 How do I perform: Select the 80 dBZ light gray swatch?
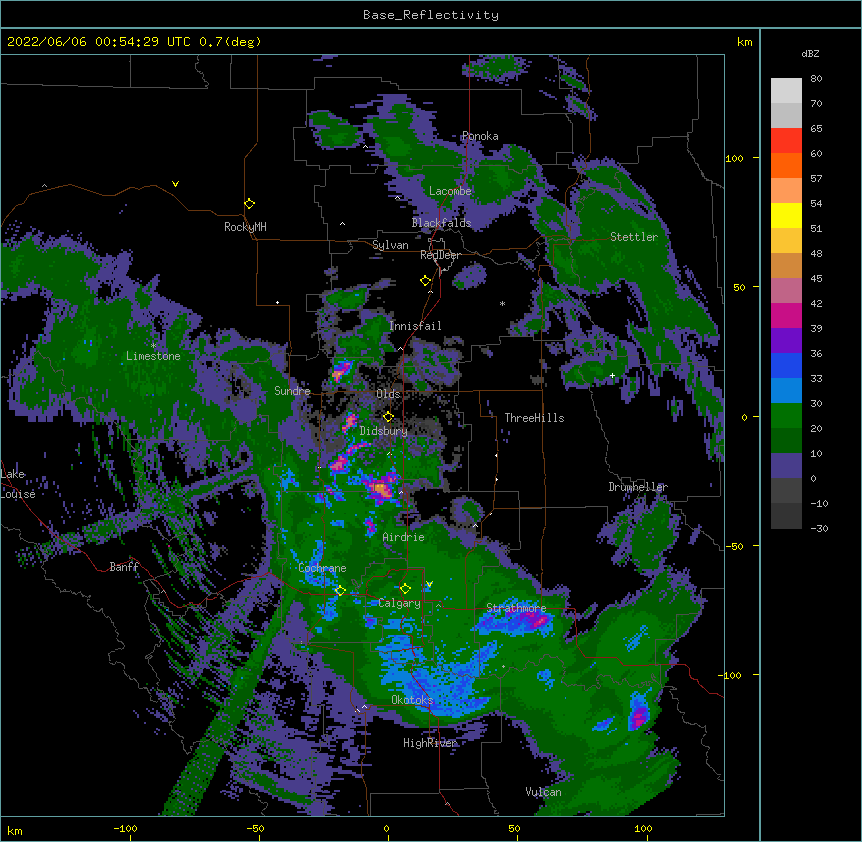786,90
